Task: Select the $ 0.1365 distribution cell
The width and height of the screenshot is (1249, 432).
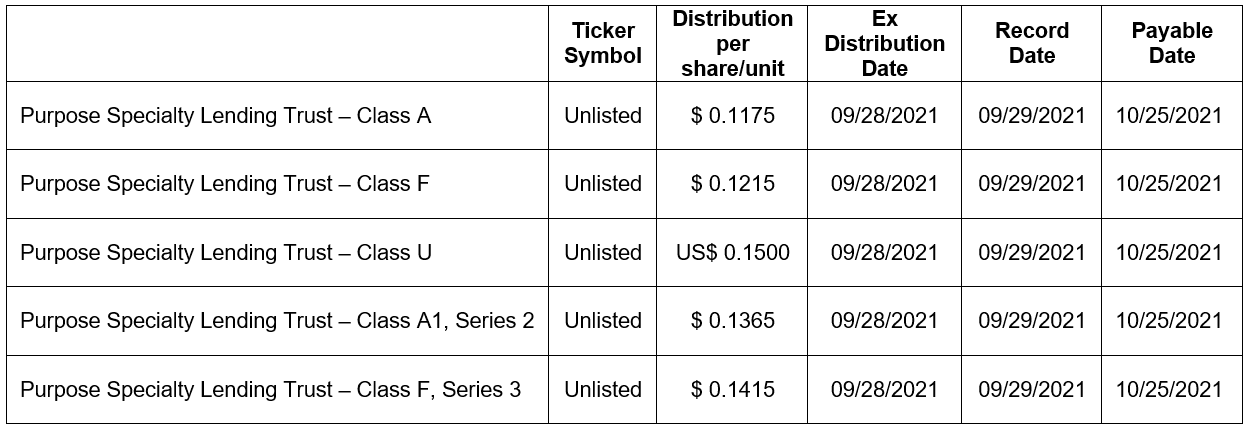Action: (x=732, y=321)
